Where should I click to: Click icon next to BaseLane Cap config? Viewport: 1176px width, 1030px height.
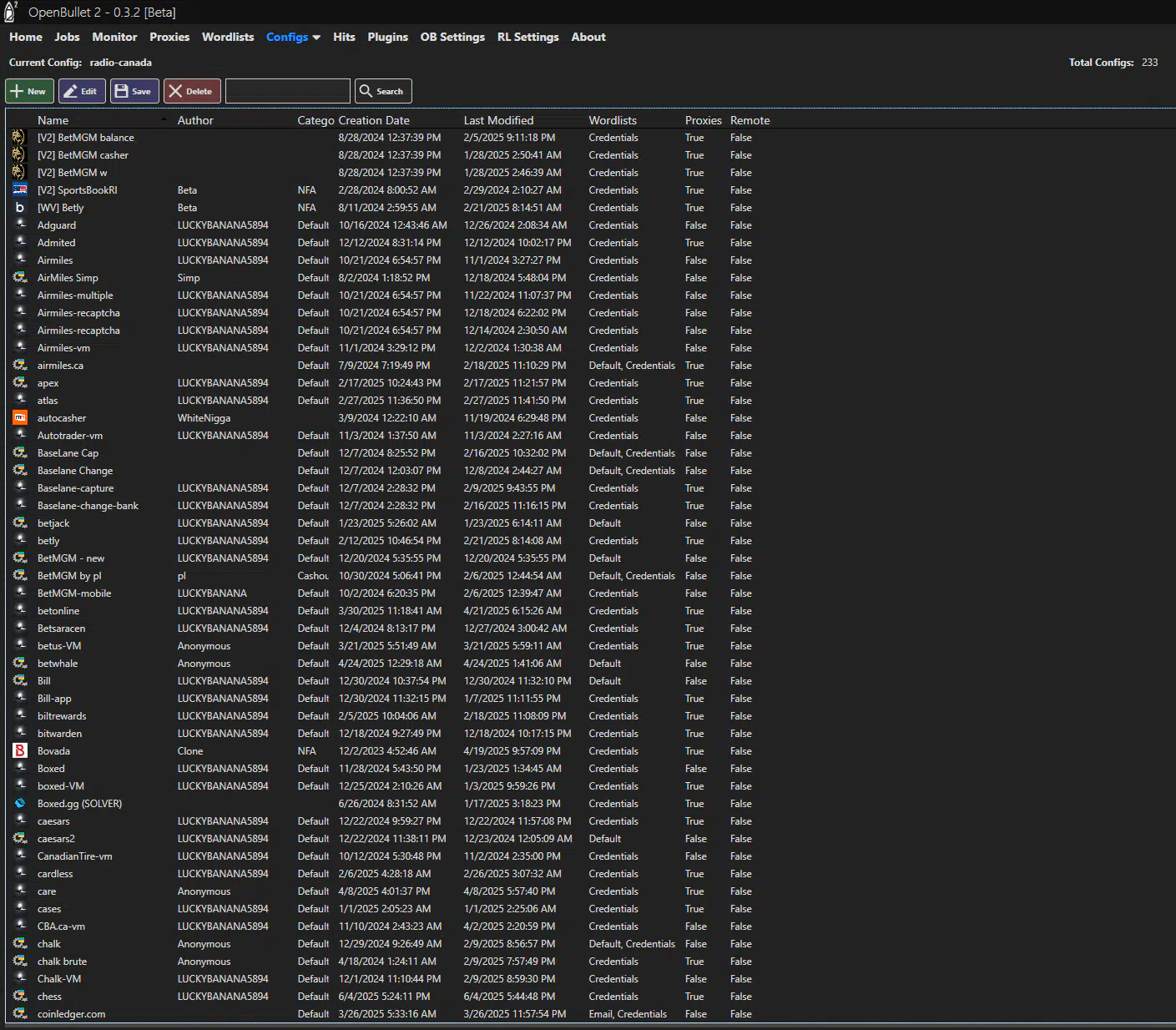point(20,453)
